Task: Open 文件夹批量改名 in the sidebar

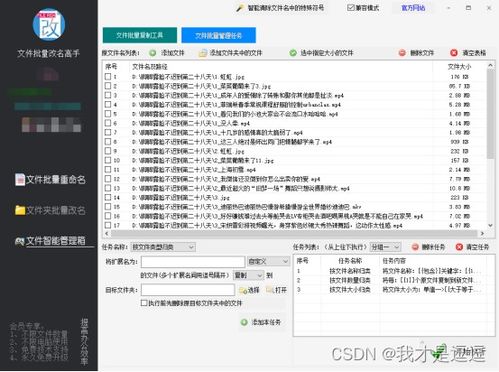Action: [x=50, y=210]
